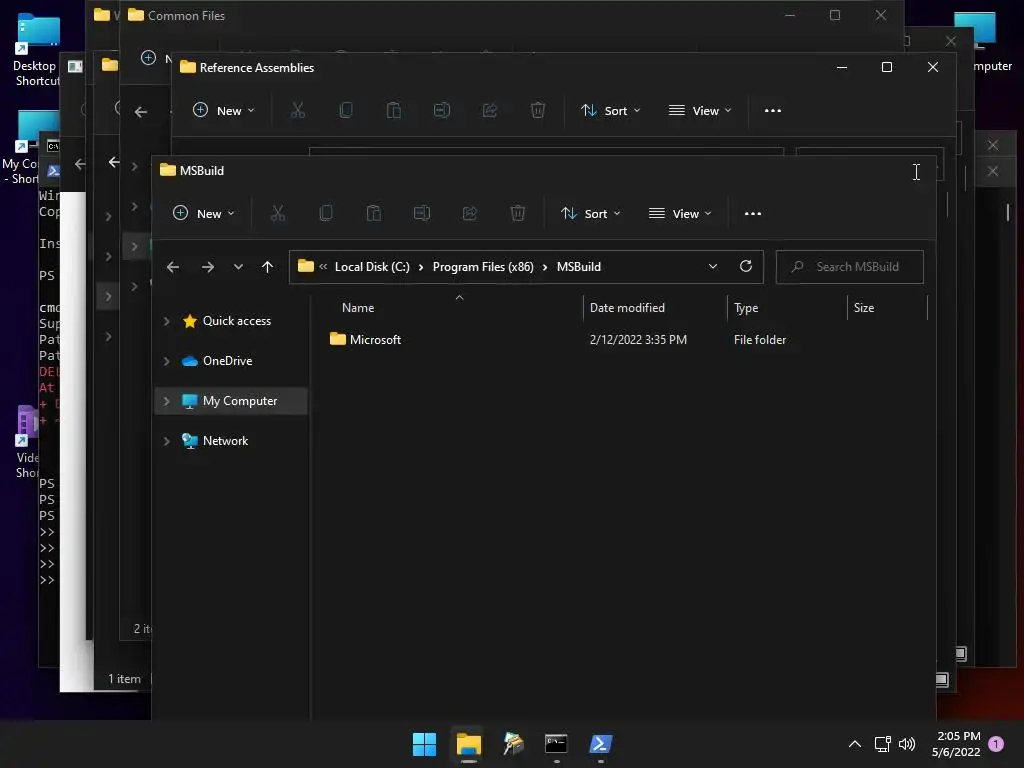Sort by Date modified column header
The width and height of the screenshot is (1024, 768).
pyautogui.click(x=627, y=308)
